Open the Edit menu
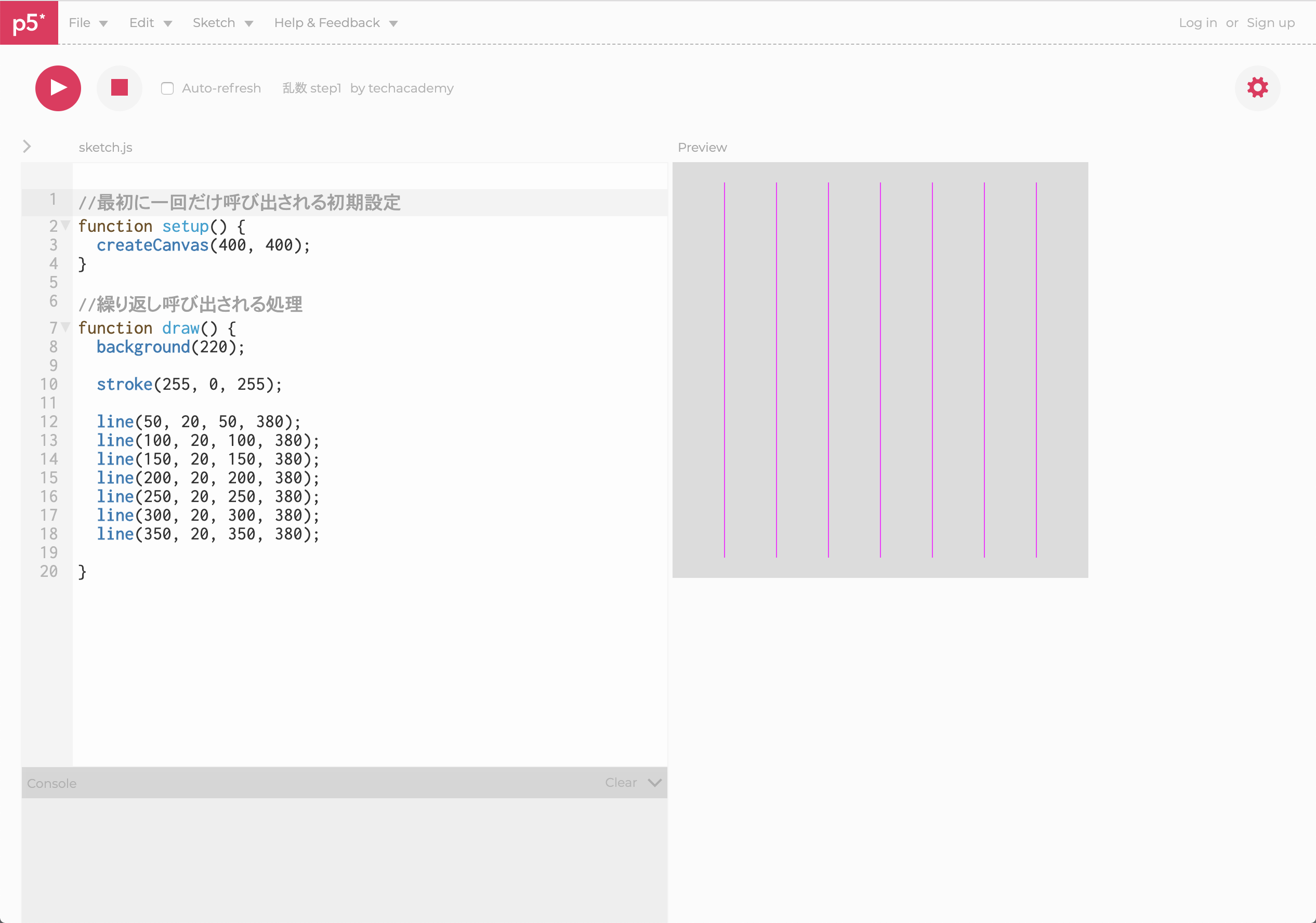Viewport: 1316px width, 923px height. tap(150, 23)
